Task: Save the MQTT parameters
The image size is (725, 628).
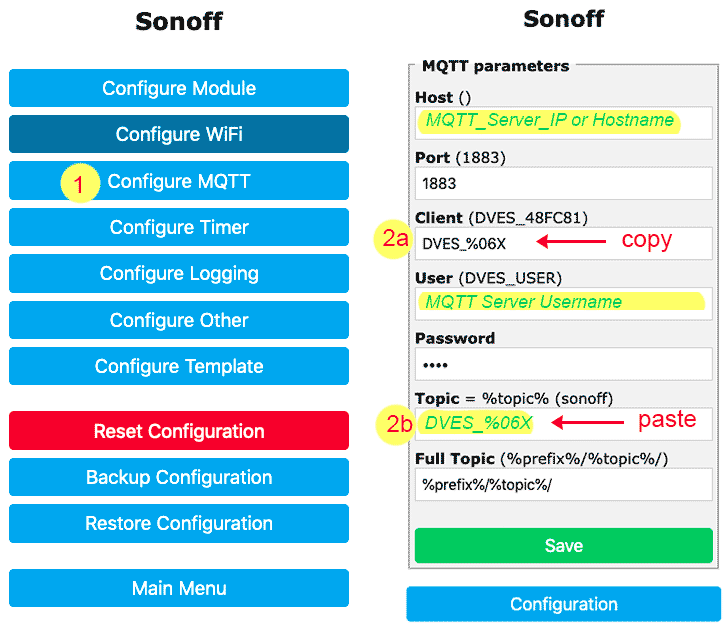Action: [x=564, y=546]
